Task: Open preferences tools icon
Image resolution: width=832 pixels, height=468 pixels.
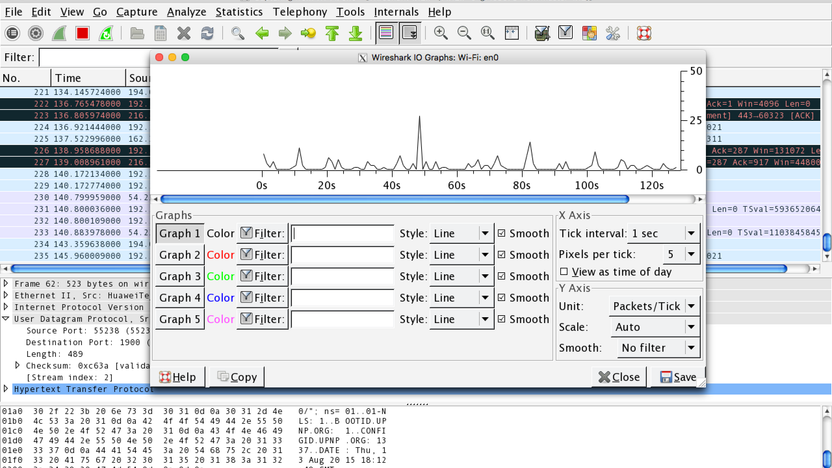Action: tap(613, 33)
